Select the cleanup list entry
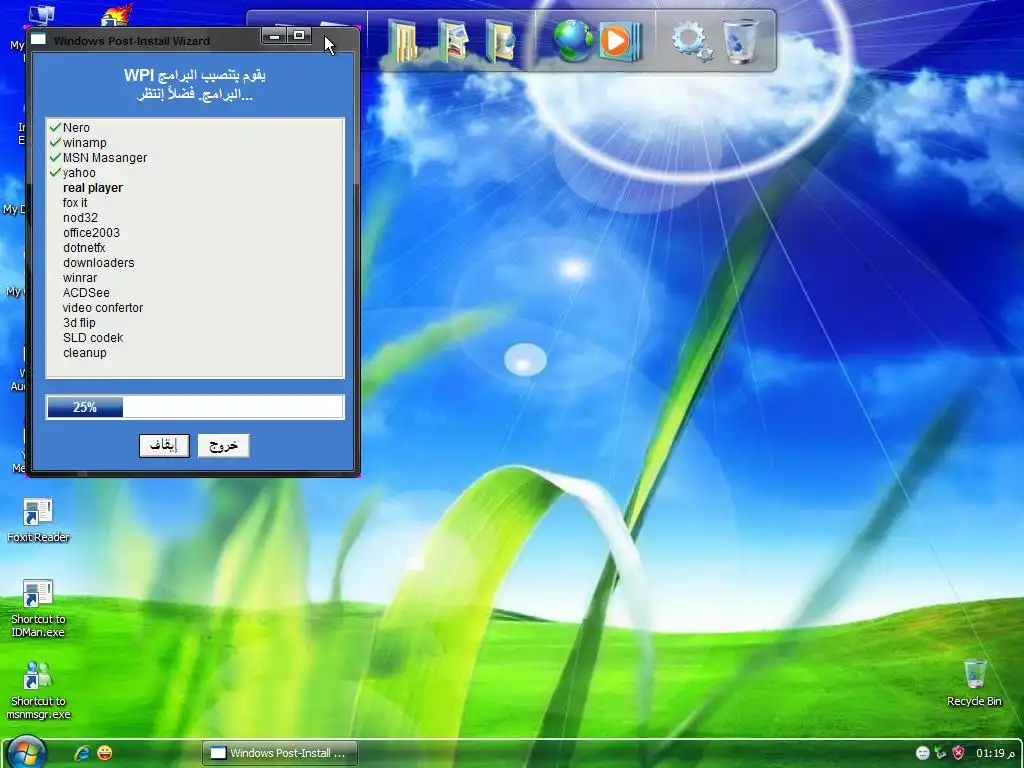 (x=85, y=353)
